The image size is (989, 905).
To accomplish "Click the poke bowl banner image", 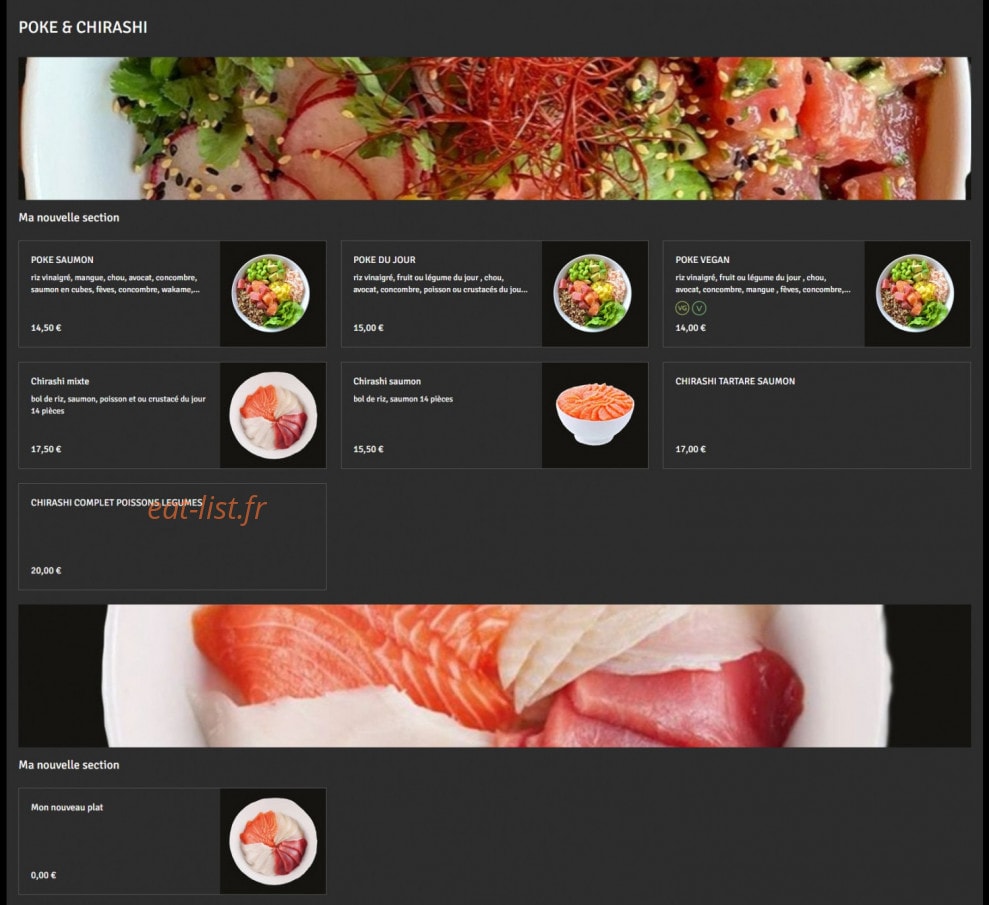I will [494, 129].
